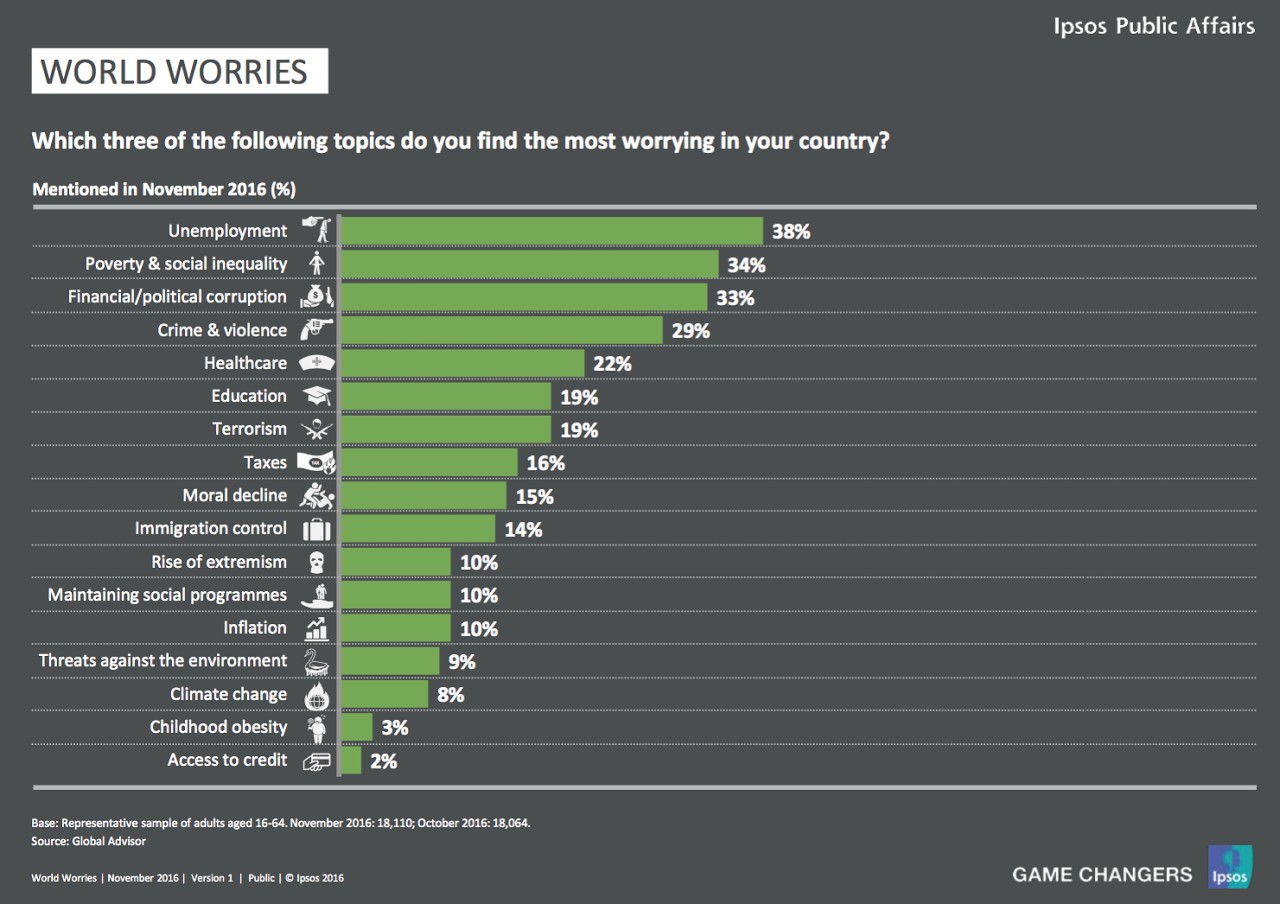This screenshot has height=904, width=1280.
Task: Click the flaming globe Climate change icon
Action: tap(316, 695)
